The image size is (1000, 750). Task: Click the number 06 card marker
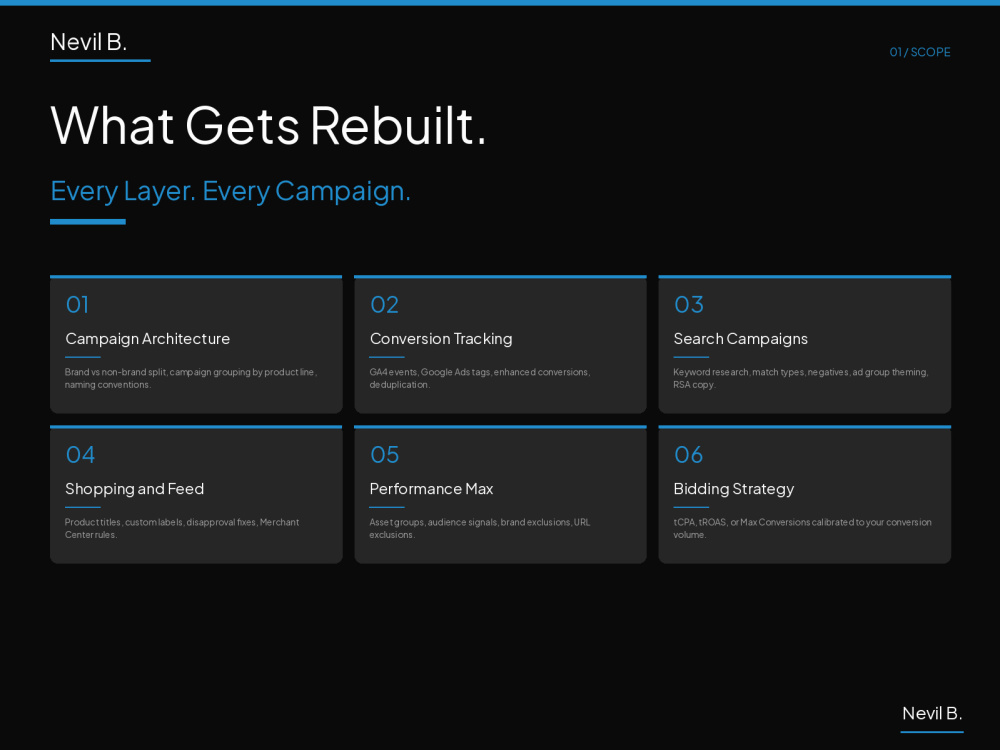[689, 455]
